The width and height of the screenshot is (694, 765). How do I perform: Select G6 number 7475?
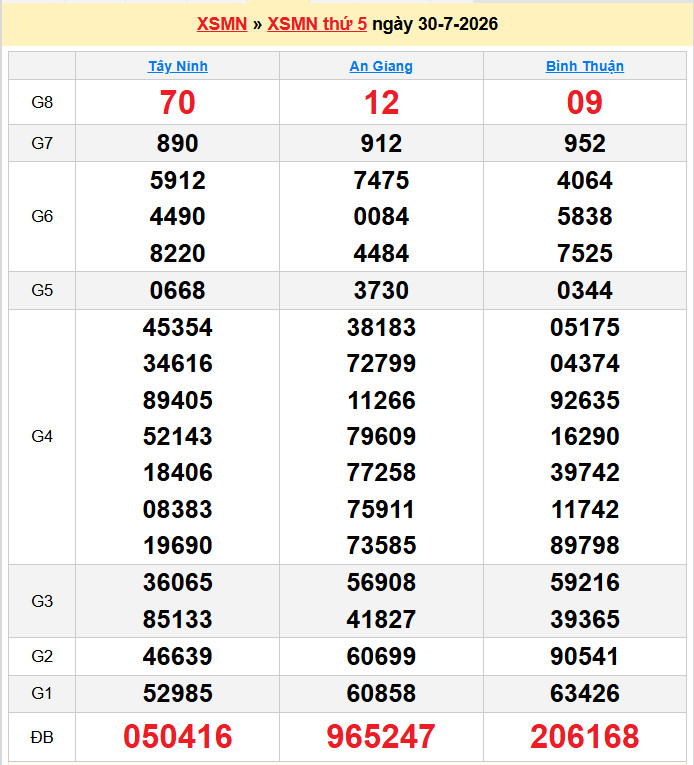tap(381, 181)
